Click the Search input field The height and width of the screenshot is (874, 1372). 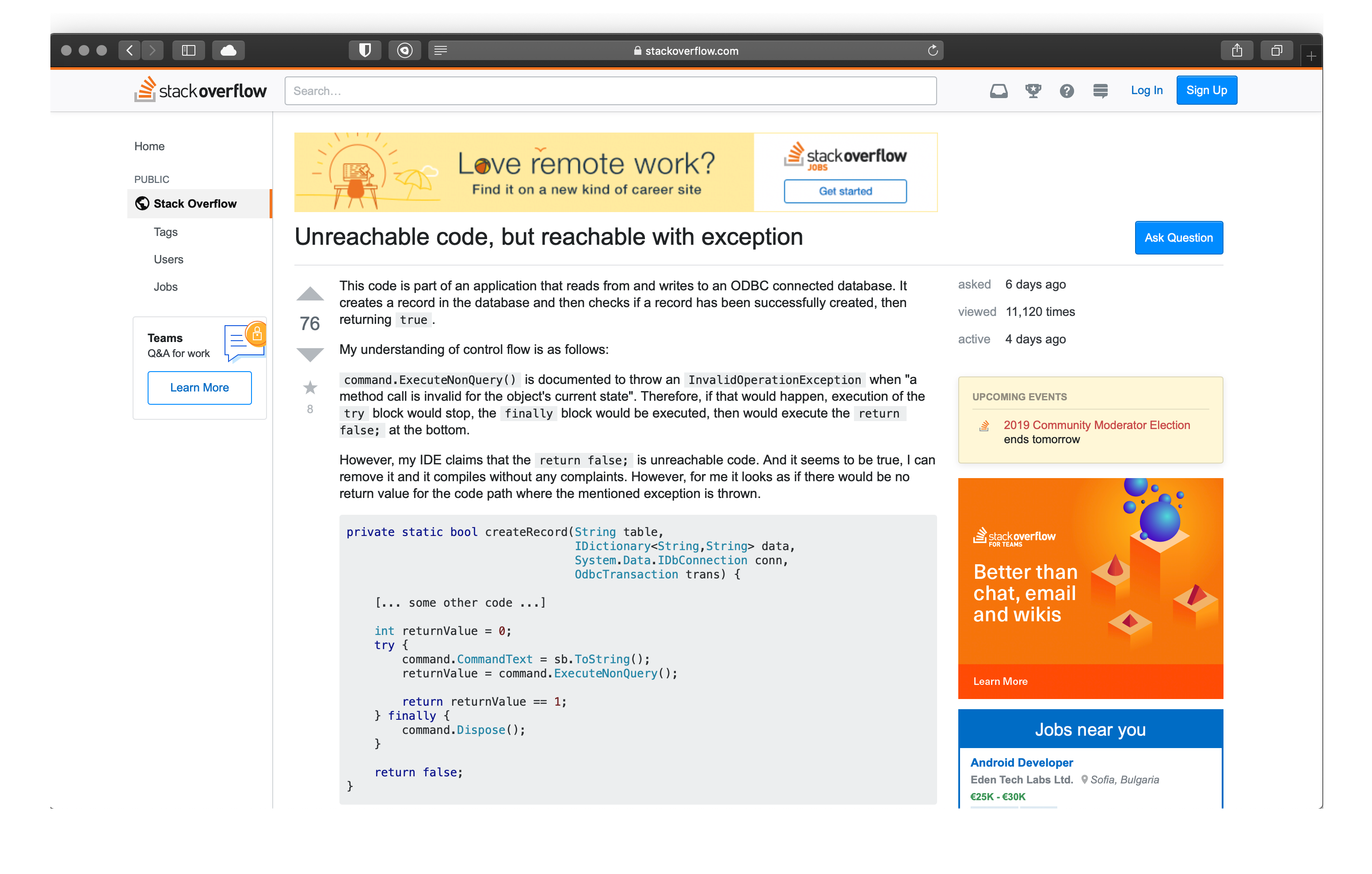(x=610, y=91)
